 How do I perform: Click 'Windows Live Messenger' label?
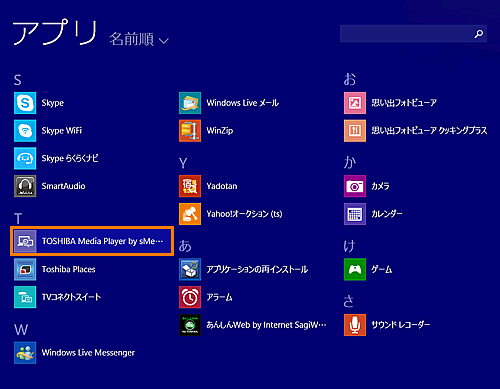88,353
